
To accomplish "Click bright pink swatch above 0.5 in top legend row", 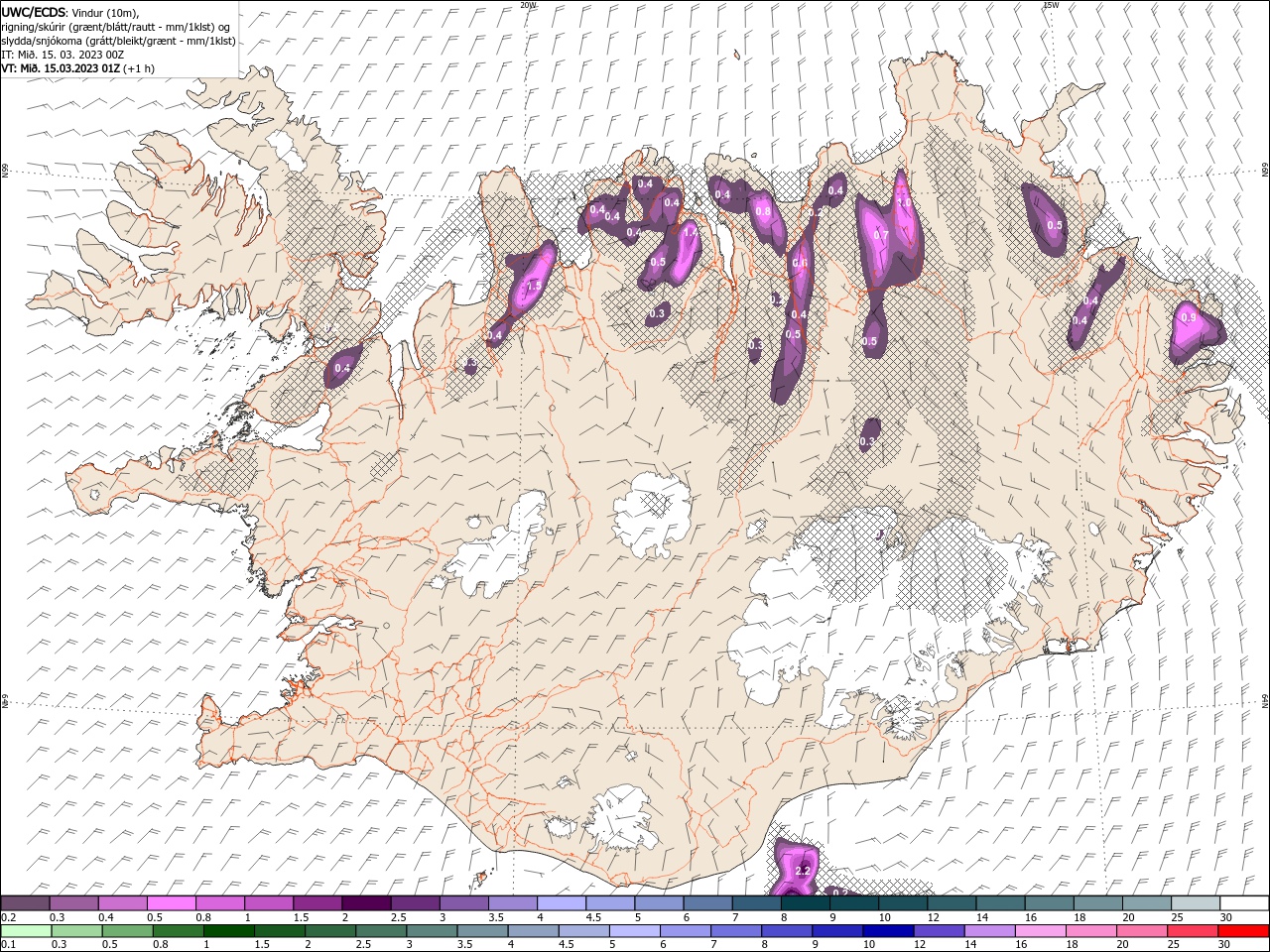I will 171,903.
